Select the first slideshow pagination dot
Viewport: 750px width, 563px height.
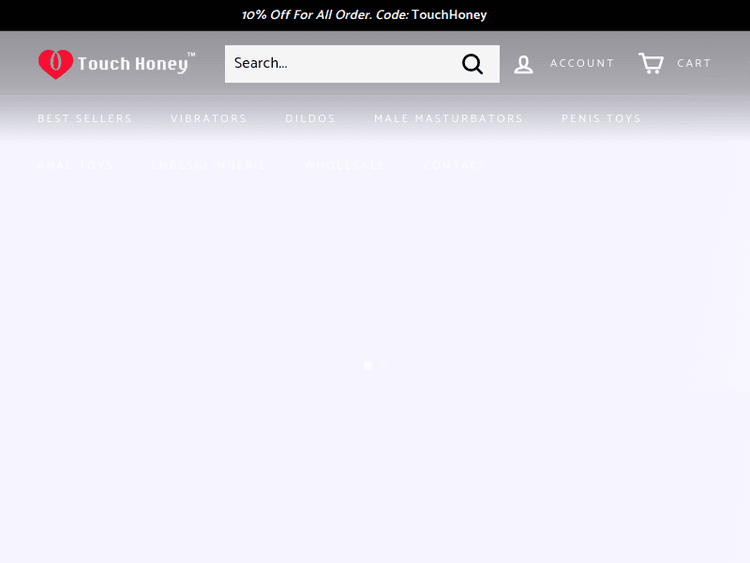(x=368, y=366)
